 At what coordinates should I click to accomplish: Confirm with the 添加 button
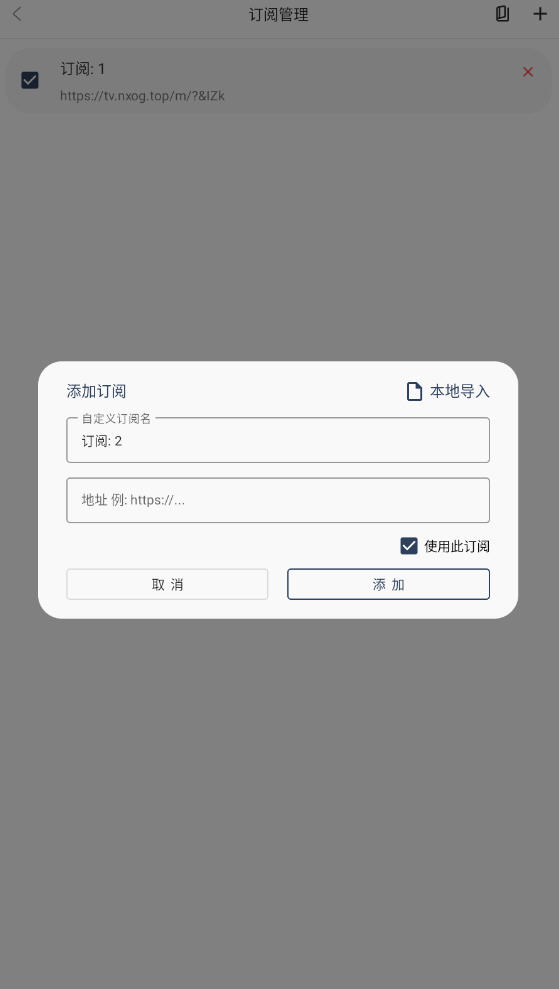coord(388,584)
